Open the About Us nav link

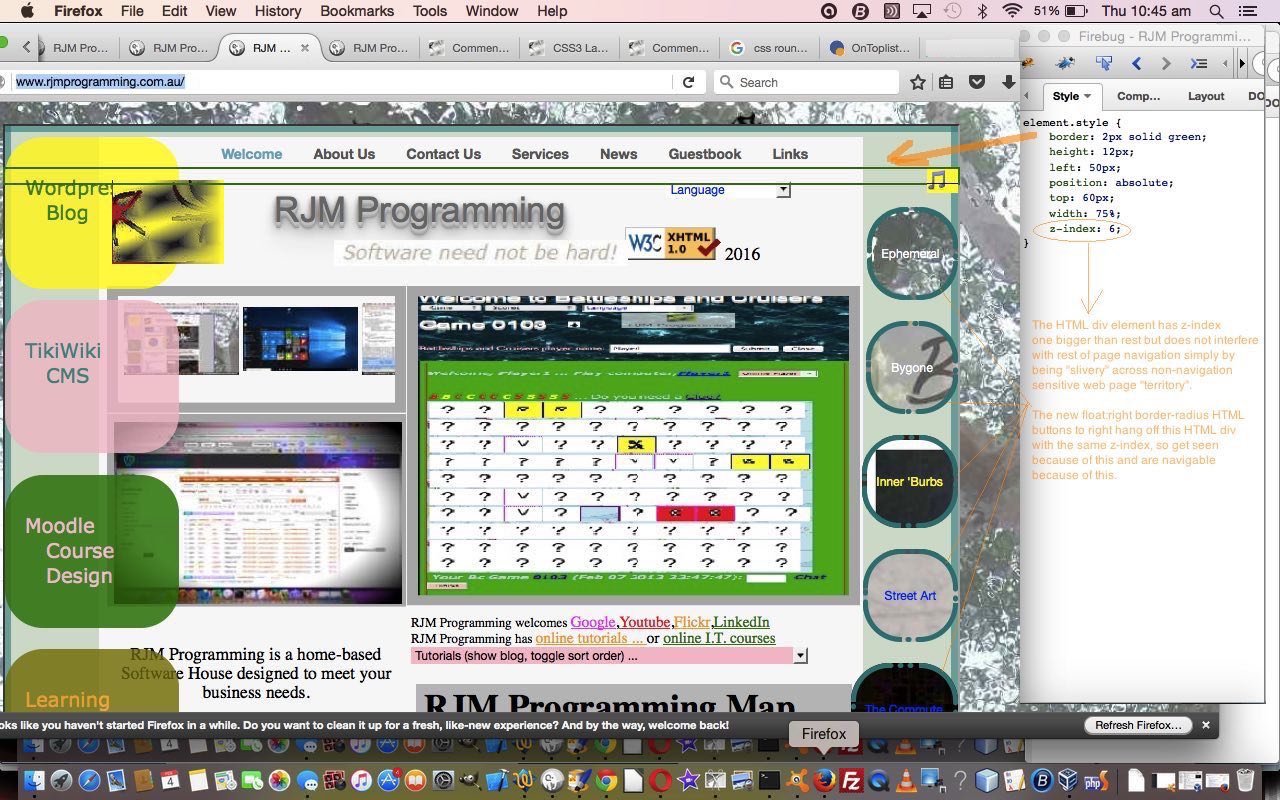344,154
